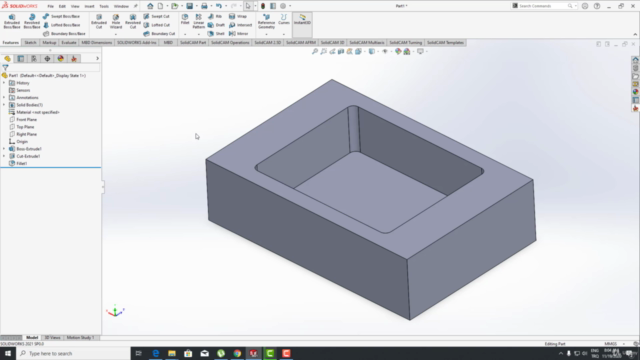Choose Swept Boss/Base feature
640x360 pixels.
click(x=61, y=16)
